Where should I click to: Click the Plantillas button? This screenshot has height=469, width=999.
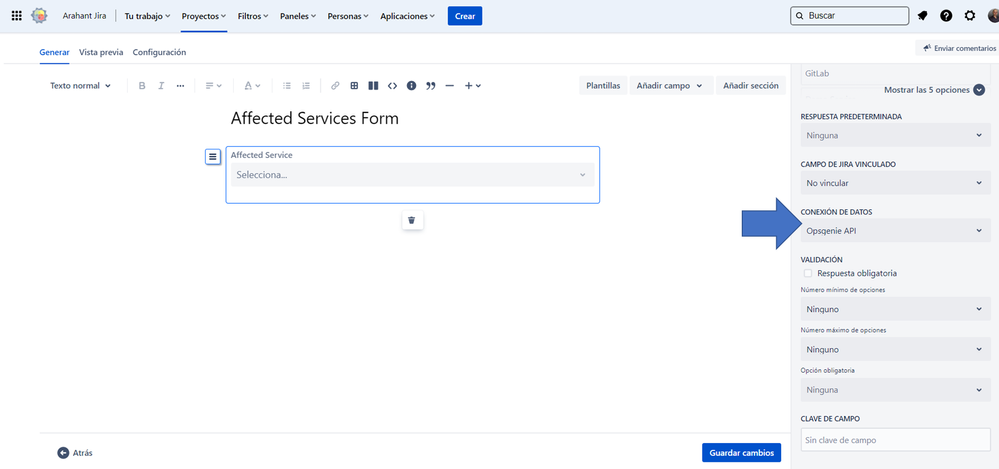(603, 85)
